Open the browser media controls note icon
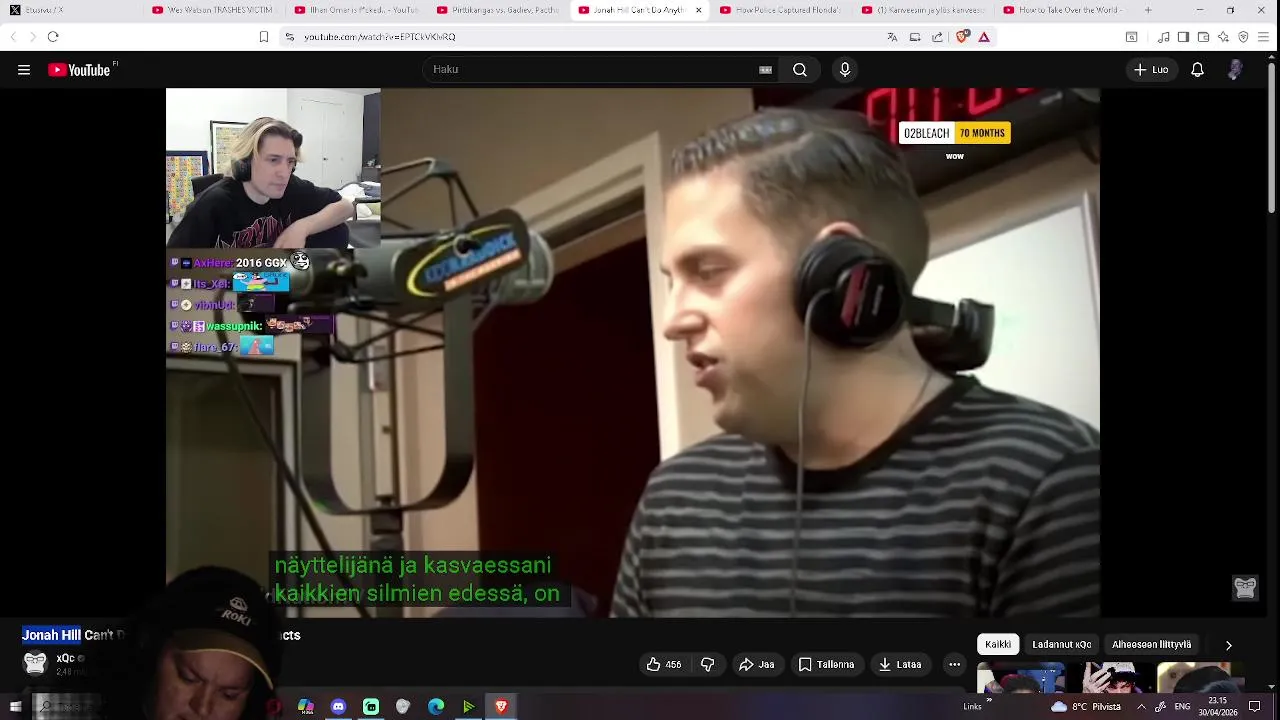The width and height of the screenshot is (1280, 720). click(x=1164, y=37)
